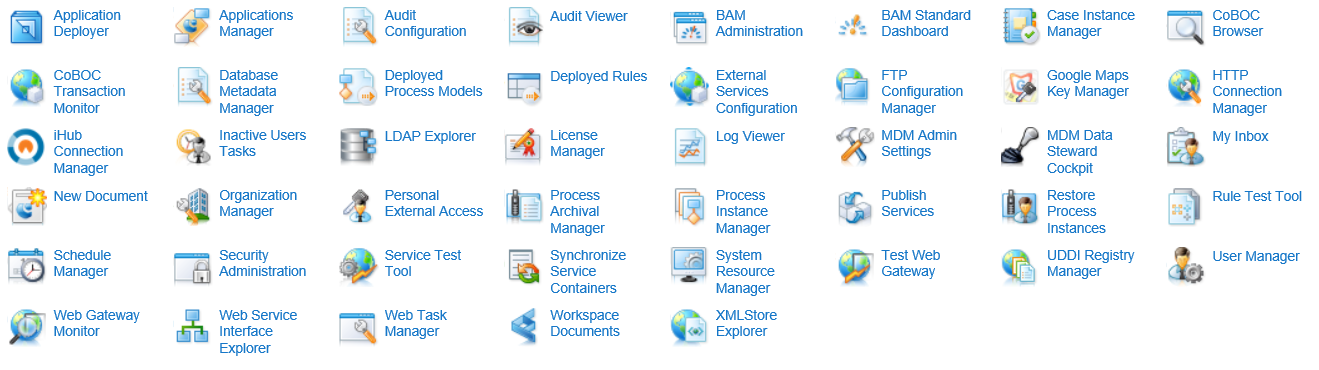Click the License Manager icon

click(523, 146)
